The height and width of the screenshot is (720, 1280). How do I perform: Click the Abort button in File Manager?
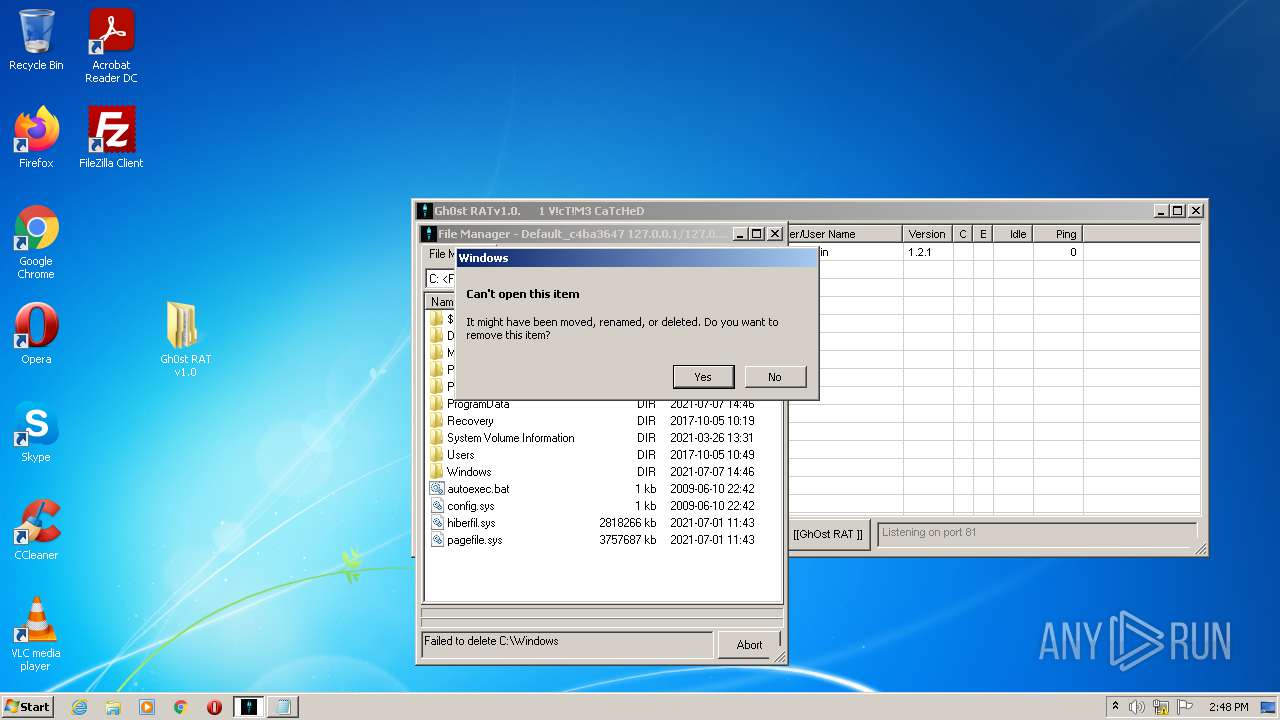point(749,645)
